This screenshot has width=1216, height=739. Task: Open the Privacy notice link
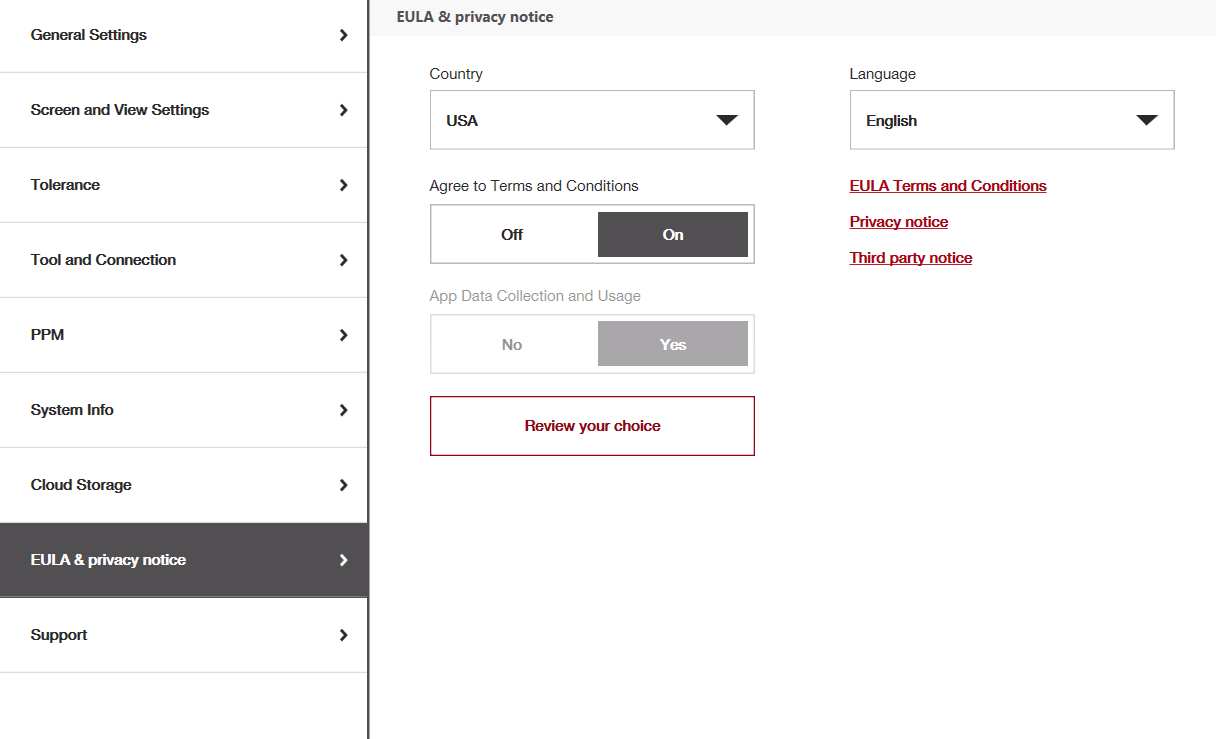[x=899, y=222]
